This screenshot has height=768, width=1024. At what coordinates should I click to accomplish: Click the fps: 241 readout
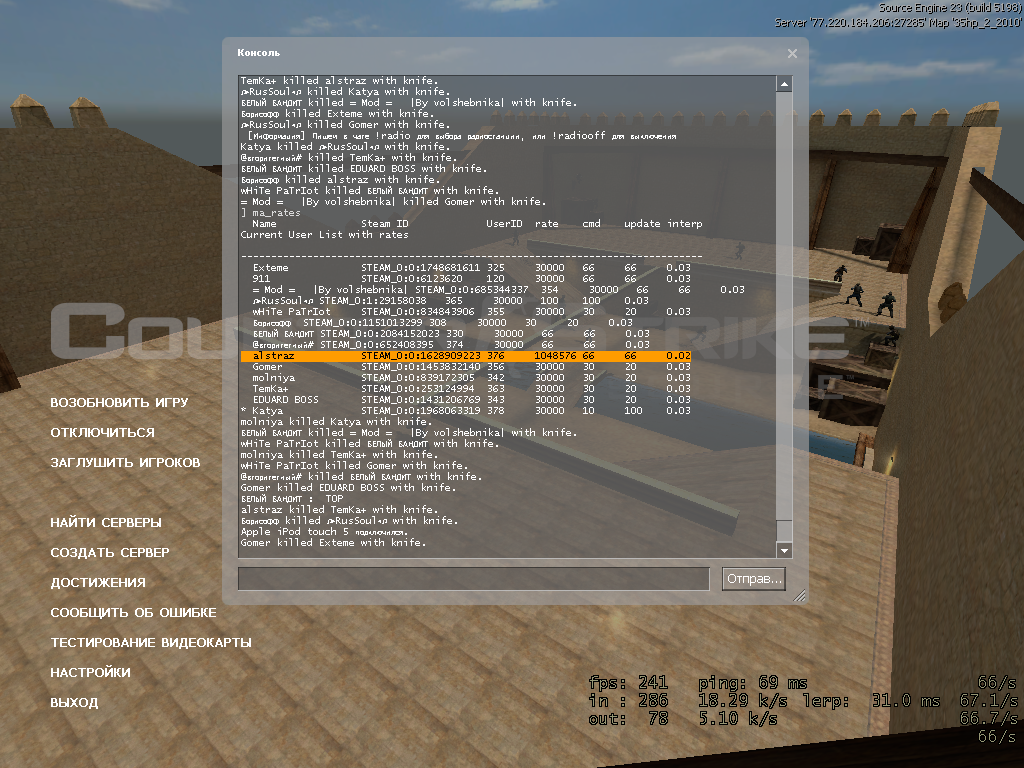[x=628, y=683]
